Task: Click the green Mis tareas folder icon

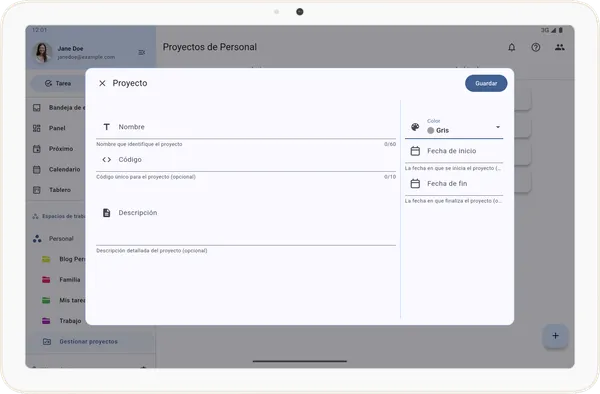Action: [x=46, y=300]
